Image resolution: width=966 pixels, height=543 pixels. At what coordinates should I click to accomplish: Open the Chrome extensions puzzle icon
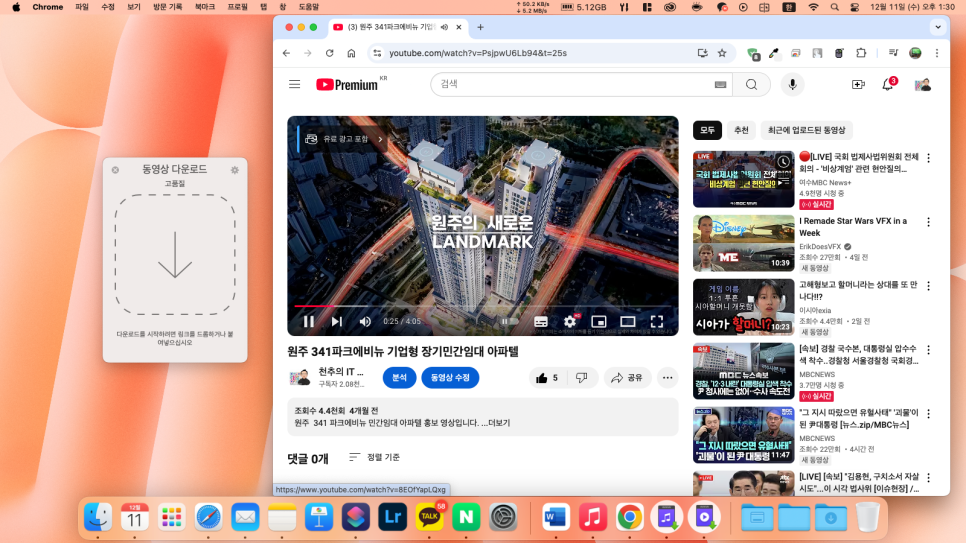pyautogui.click(x=861, y=53)
